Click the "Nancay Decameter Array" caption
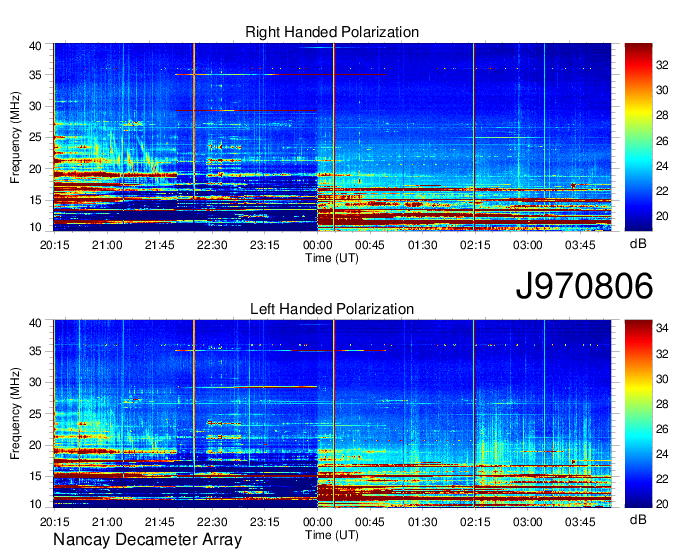Image resolution: width=680 pixels, height=552 pixels. pyautogui.click(x=147, y=540)
